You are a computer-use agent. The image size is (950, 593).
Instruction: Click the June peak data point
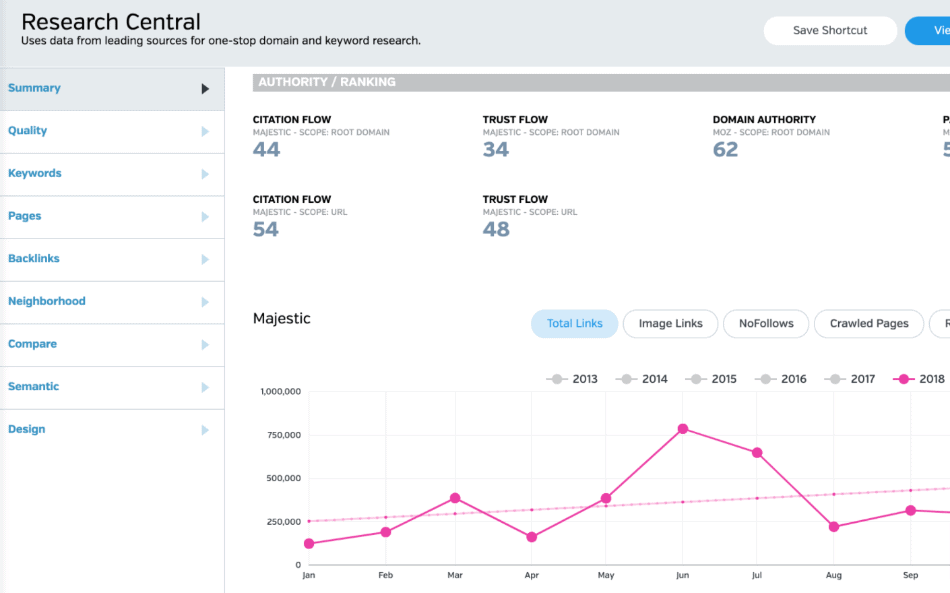683,429
